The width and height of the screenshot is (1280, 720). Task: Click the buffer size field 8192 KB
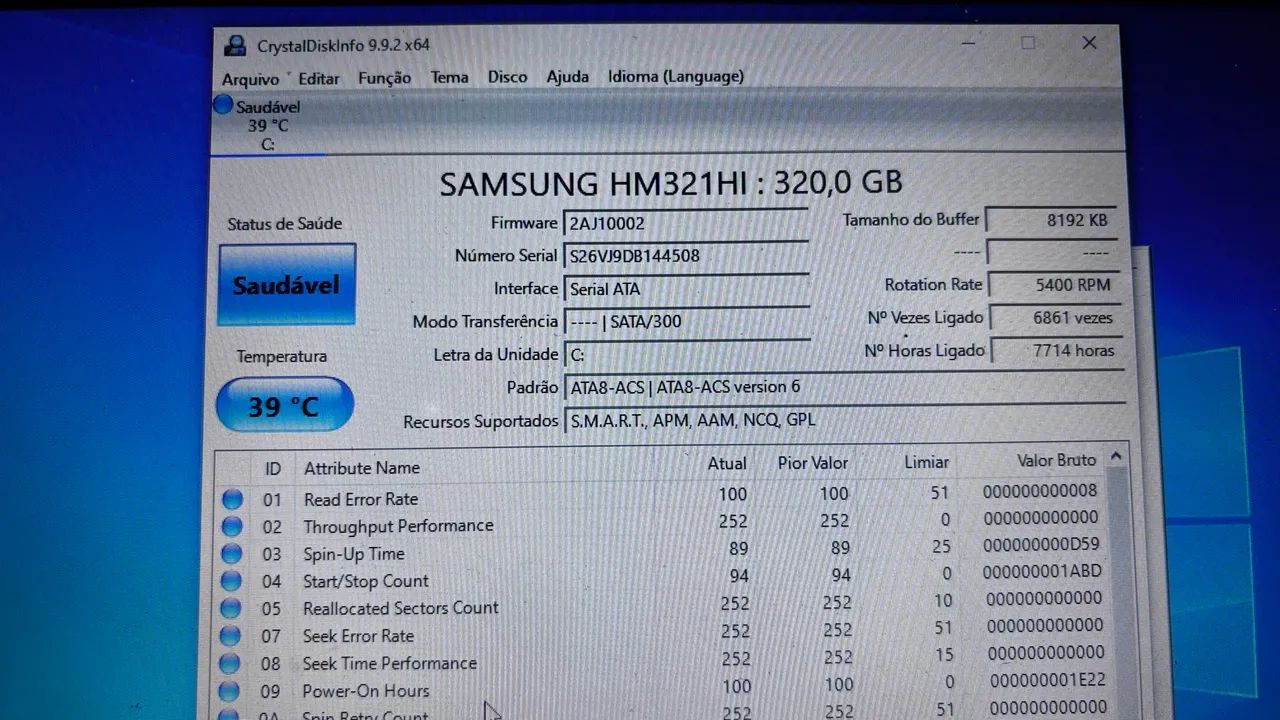click(1053, 220)
